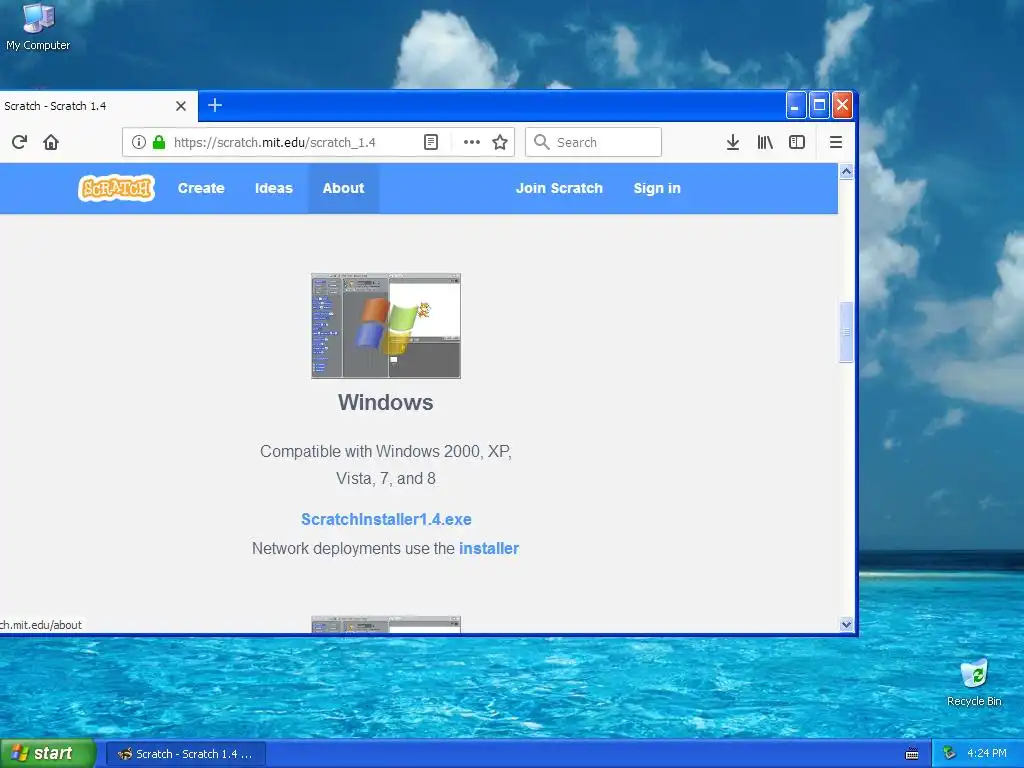Show sidebars icon in toolbar
The width and height of the screenshot is (1024, 768).
797,142
